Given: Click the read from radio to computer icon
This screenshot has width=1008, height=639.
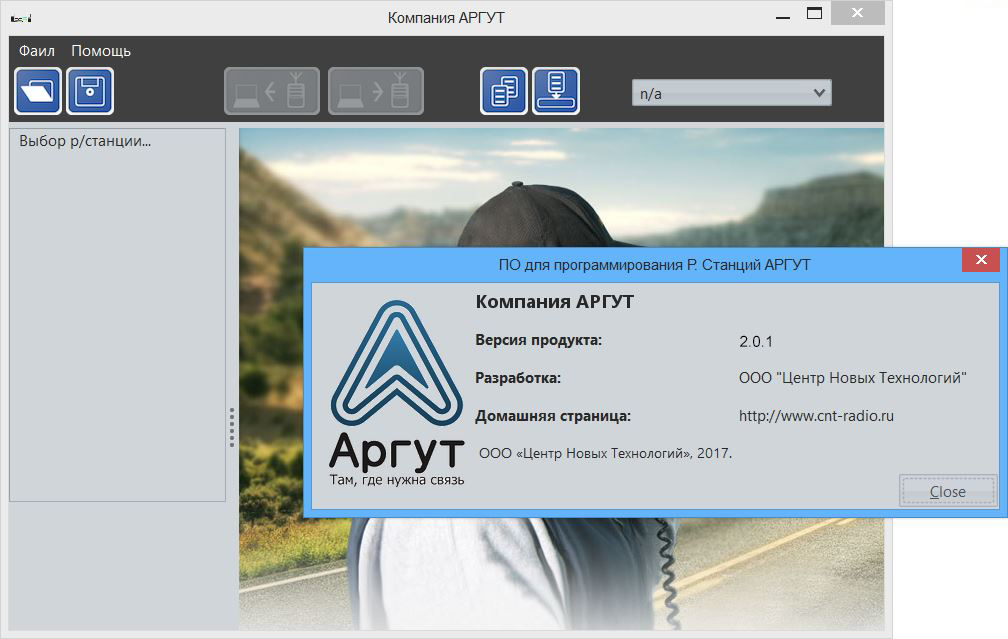Looking at the screenshot, I should 272,92.
